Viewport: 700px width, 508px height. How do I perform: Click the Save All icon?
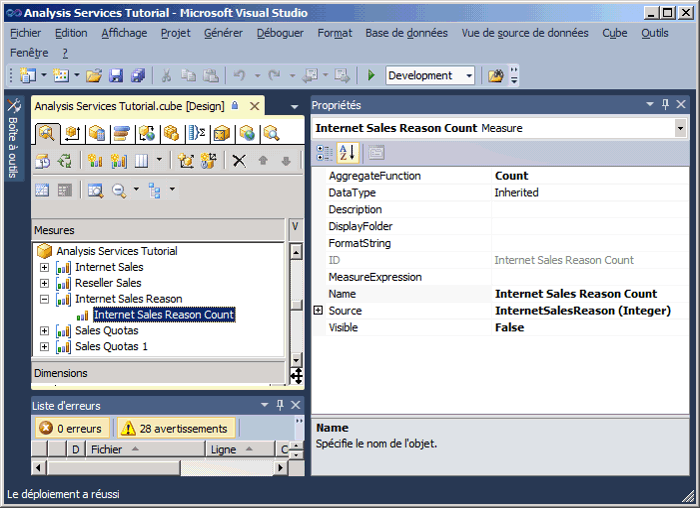point(138,76)
